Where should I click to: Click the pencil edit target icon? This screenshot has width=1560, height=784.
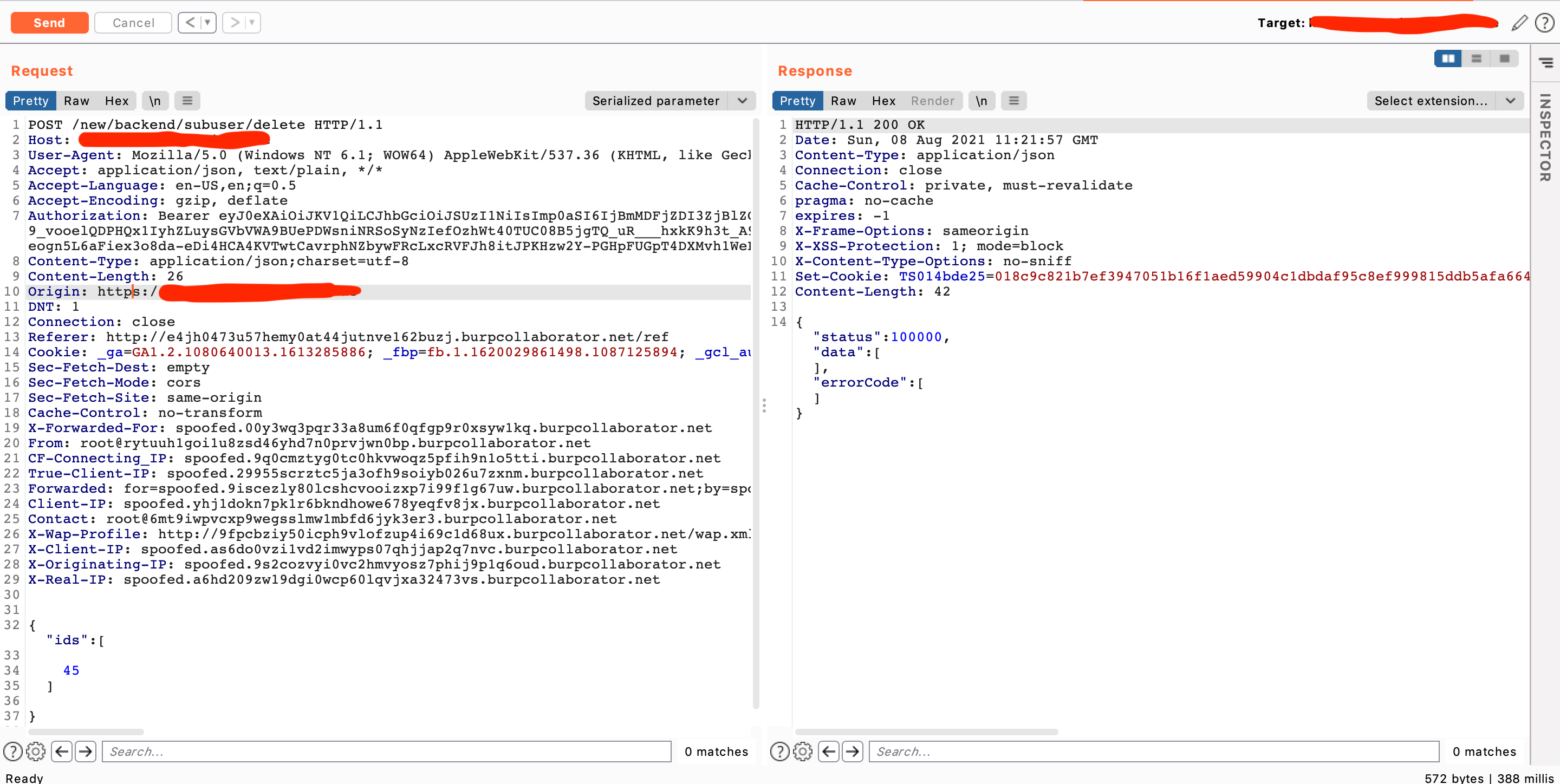(1519, 23)
